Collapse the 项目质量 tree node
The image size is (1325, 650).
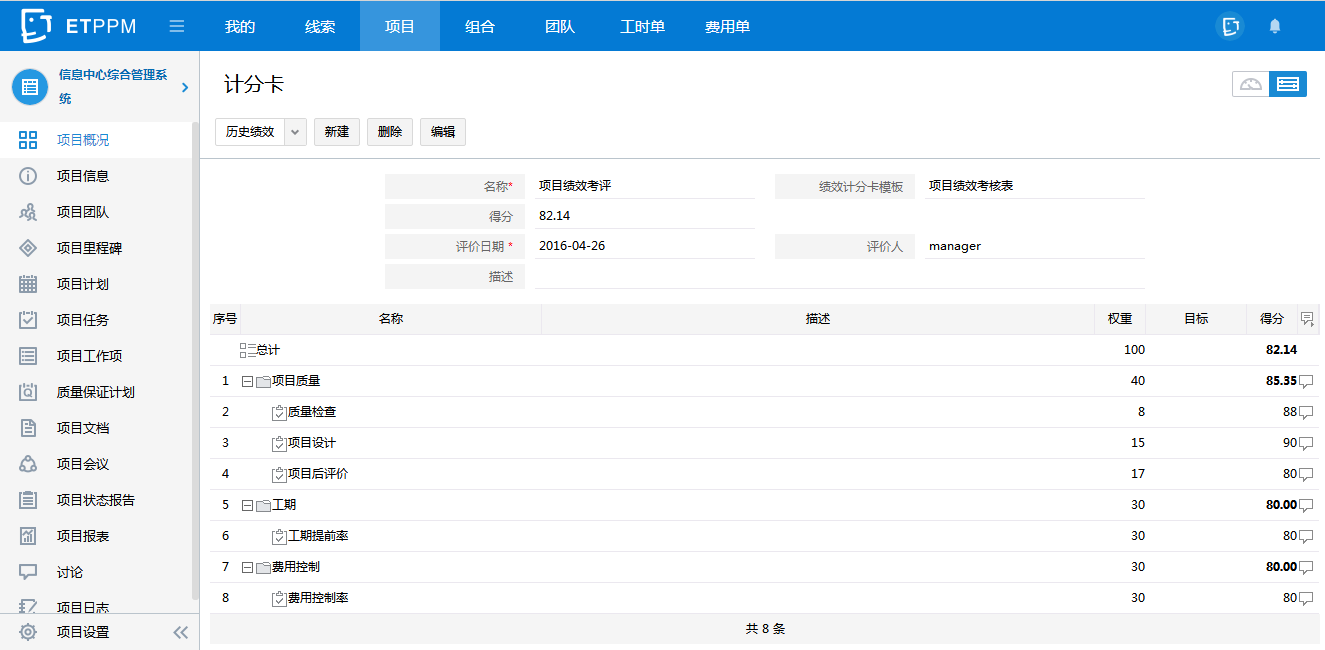(x=247, y=381)
